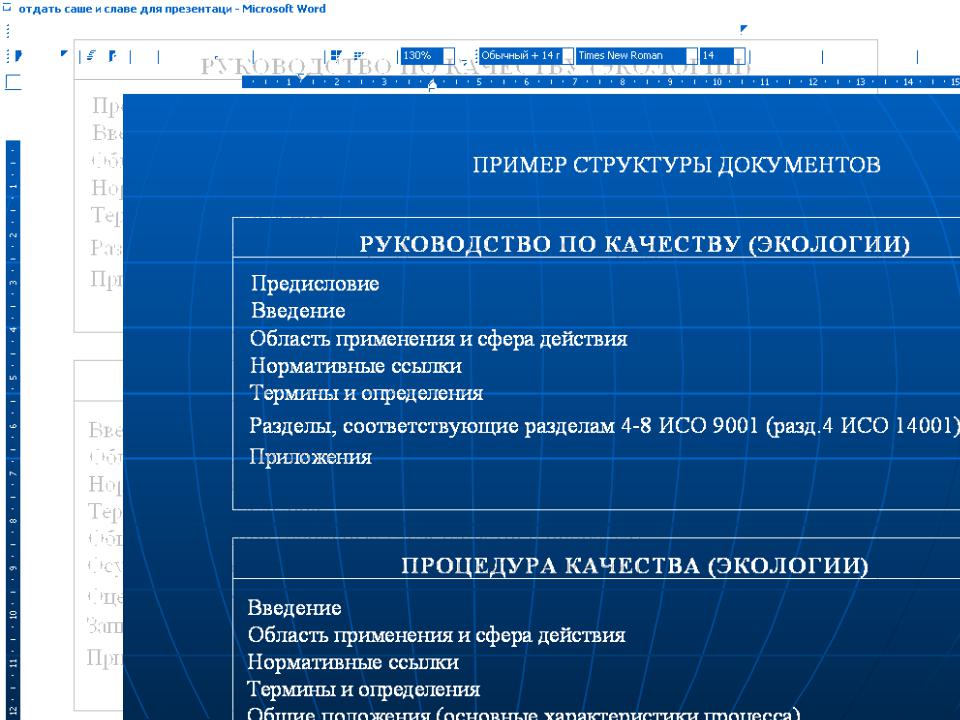Click the line 'Приложения'
Image resolution: width=960 pixels, height=720 pixels.
tap(310, 457)
